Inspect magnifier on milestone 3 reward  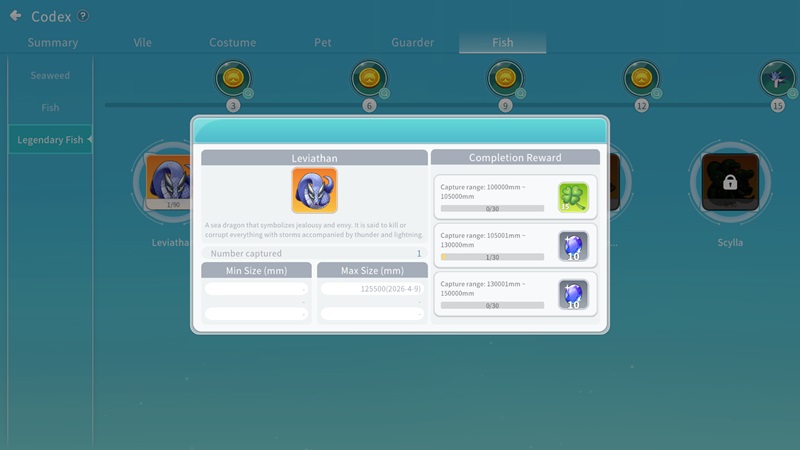coord(248,93)
